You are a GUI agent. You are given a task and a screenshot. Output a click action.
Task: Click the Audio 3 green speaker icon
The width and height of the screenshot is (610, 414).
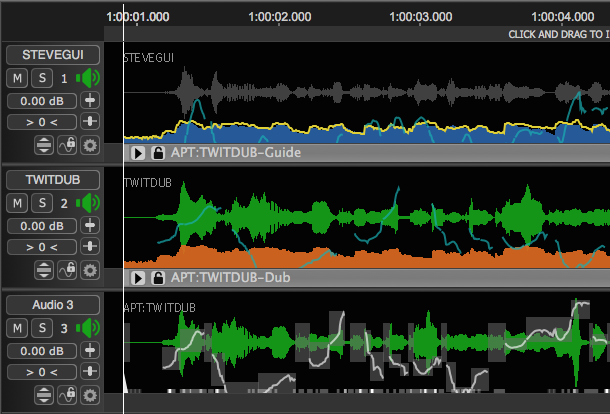click(x=88, y=328)
